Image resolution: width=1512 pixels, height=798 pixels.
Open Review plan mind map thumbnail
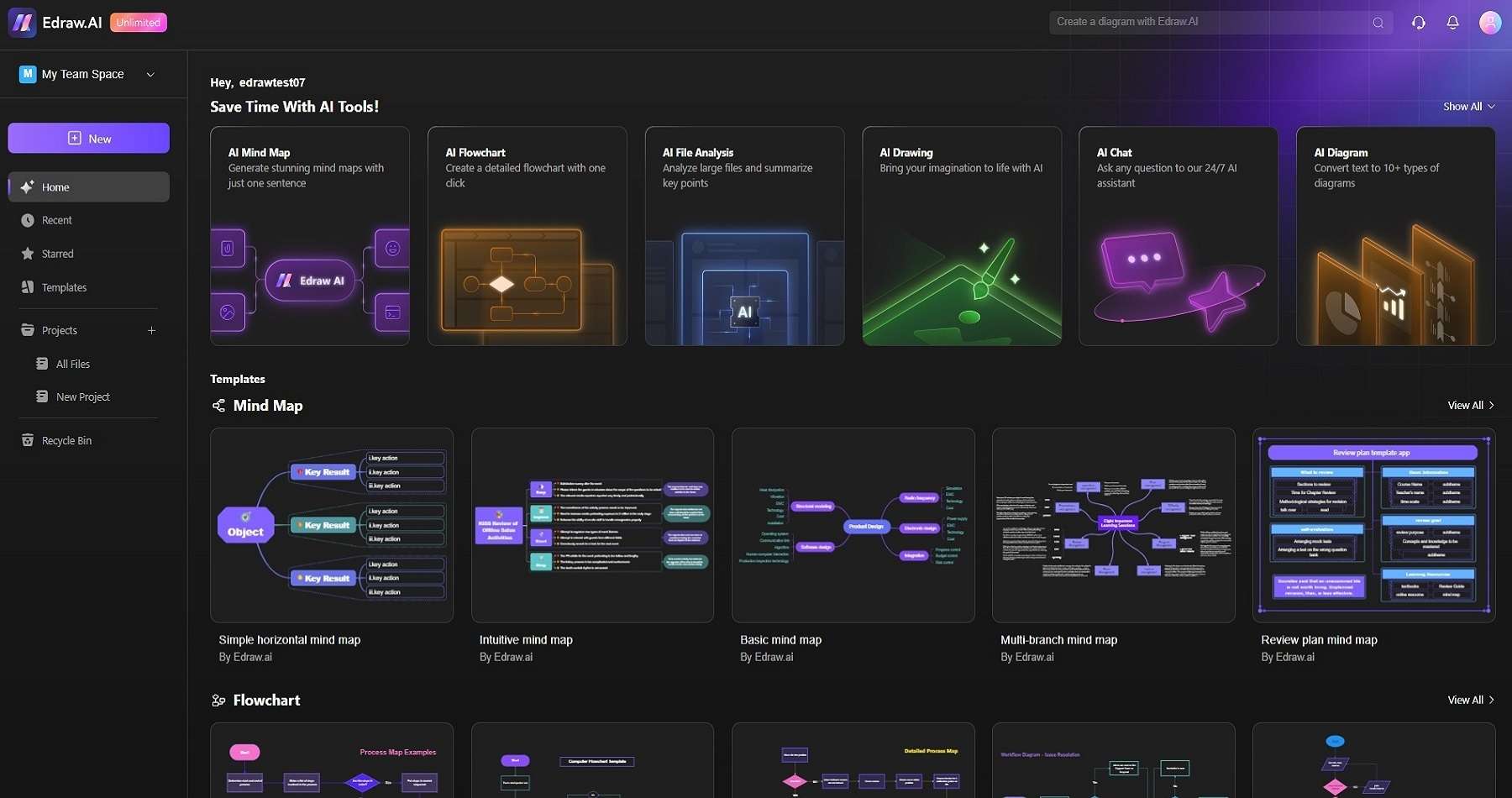coord(1374,525)
